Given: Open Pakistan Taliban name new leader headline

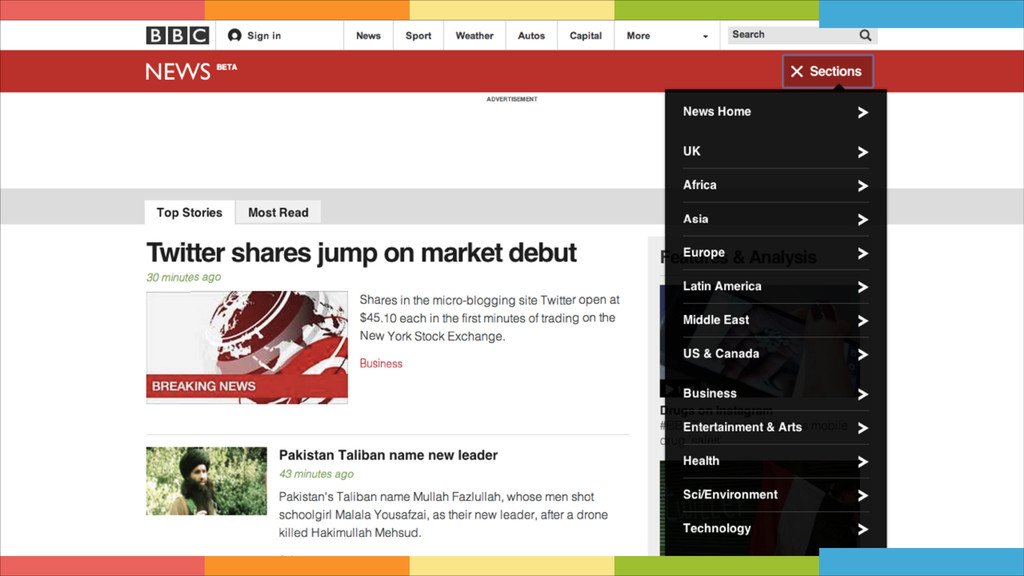Looking at the screenshot, I should (388, 455).
